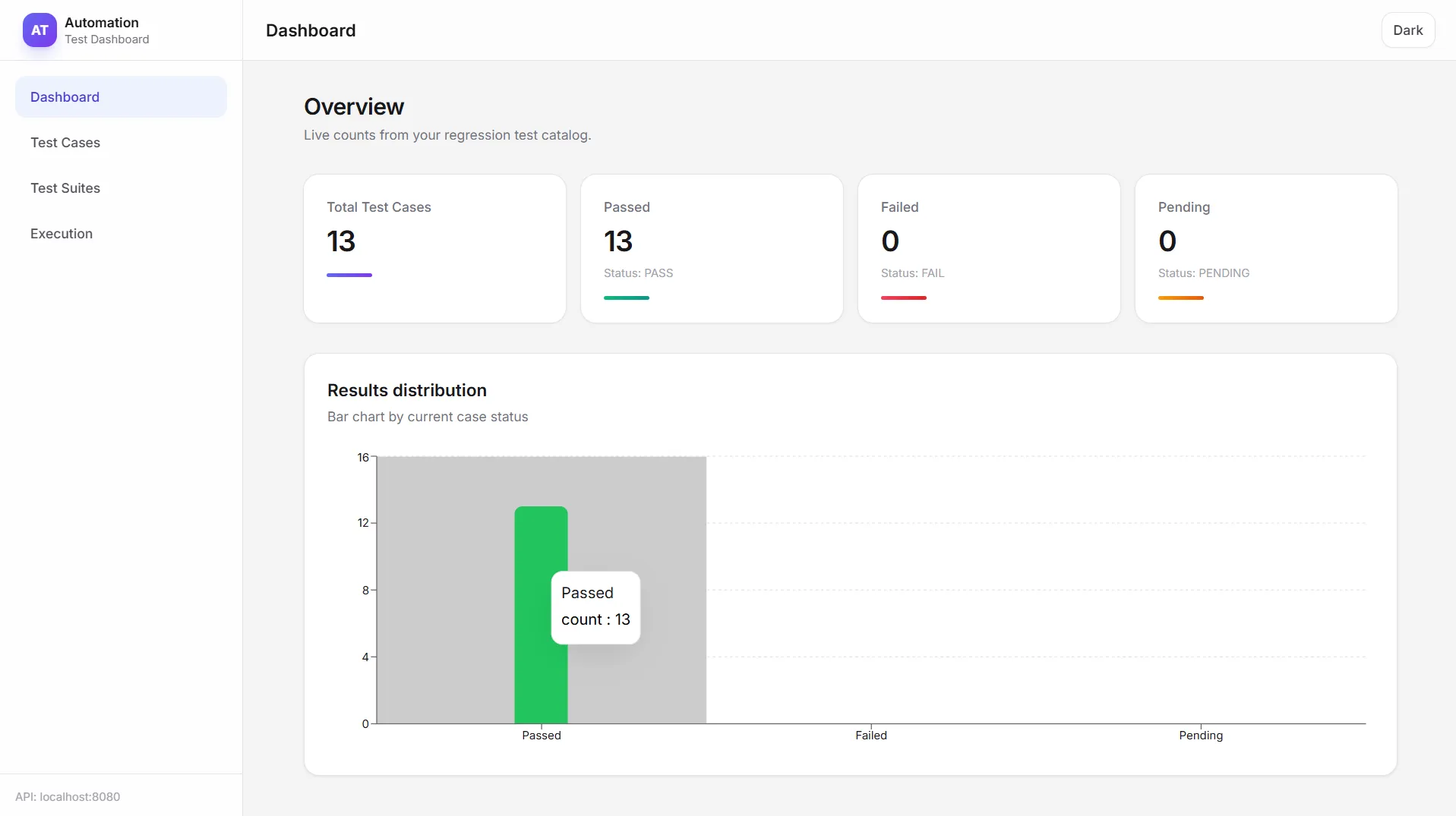Click the Total Test Cases card
Image resolution: width=1456 pixels, height=816 pixels.
tap(434, 248)
